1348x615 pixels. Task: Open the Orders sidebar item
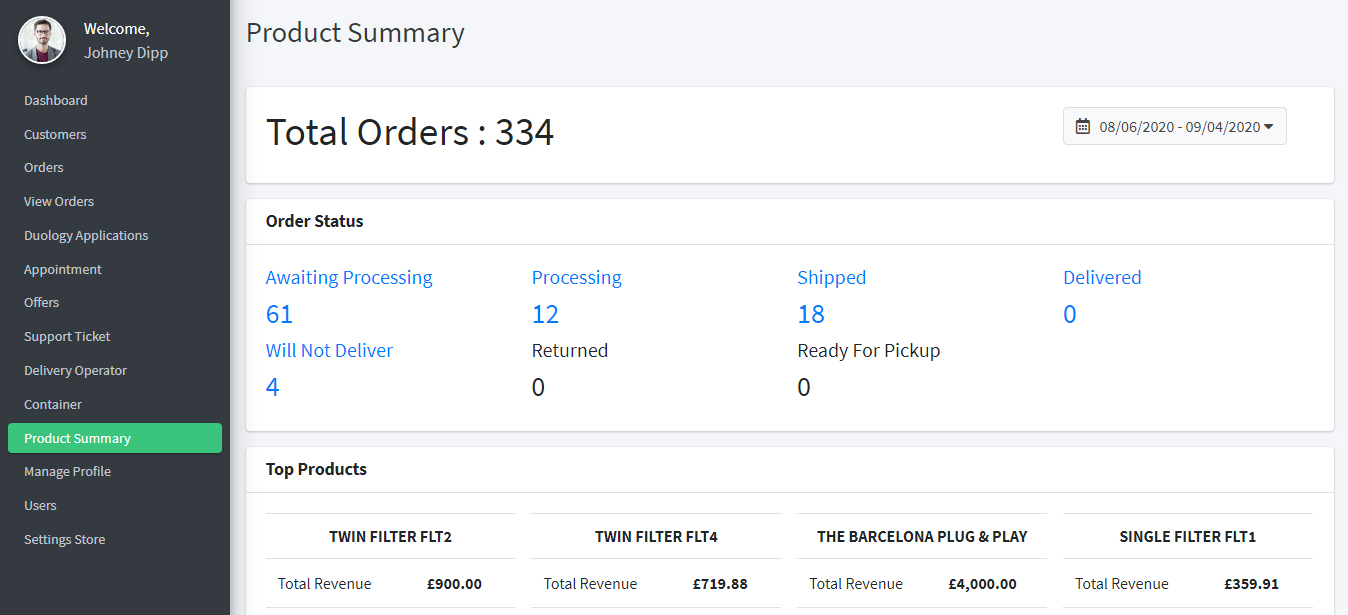tap(44, 168)
